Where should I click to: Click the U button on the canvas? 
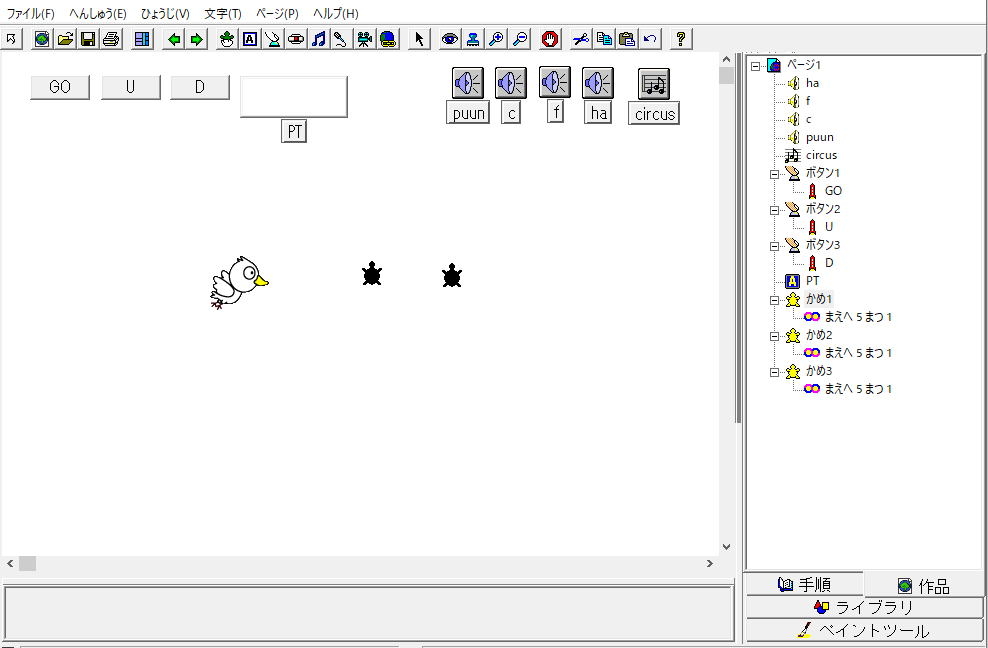[130, 87]
